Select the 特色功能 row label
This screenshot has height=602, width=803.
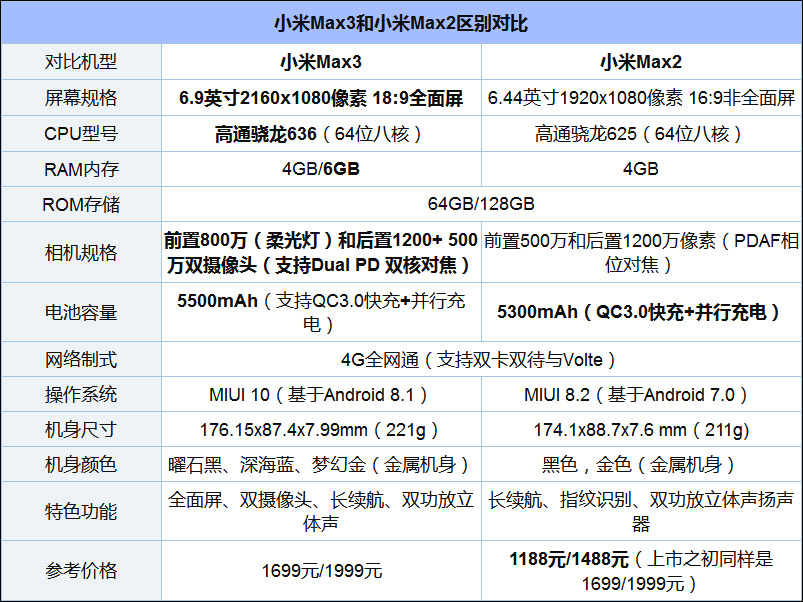[x=81, y=511]
